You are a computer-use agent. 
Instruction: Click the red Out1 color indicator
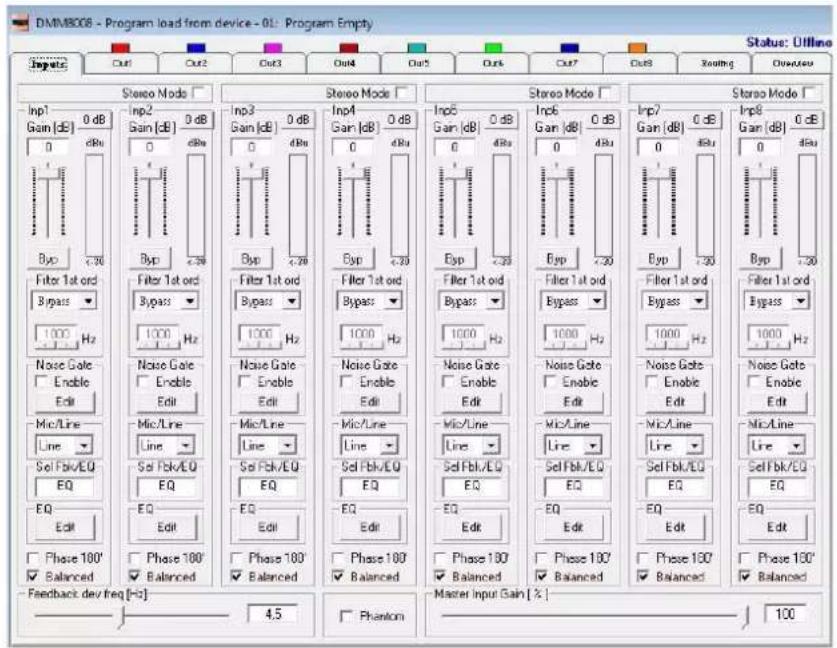(120, 49)
